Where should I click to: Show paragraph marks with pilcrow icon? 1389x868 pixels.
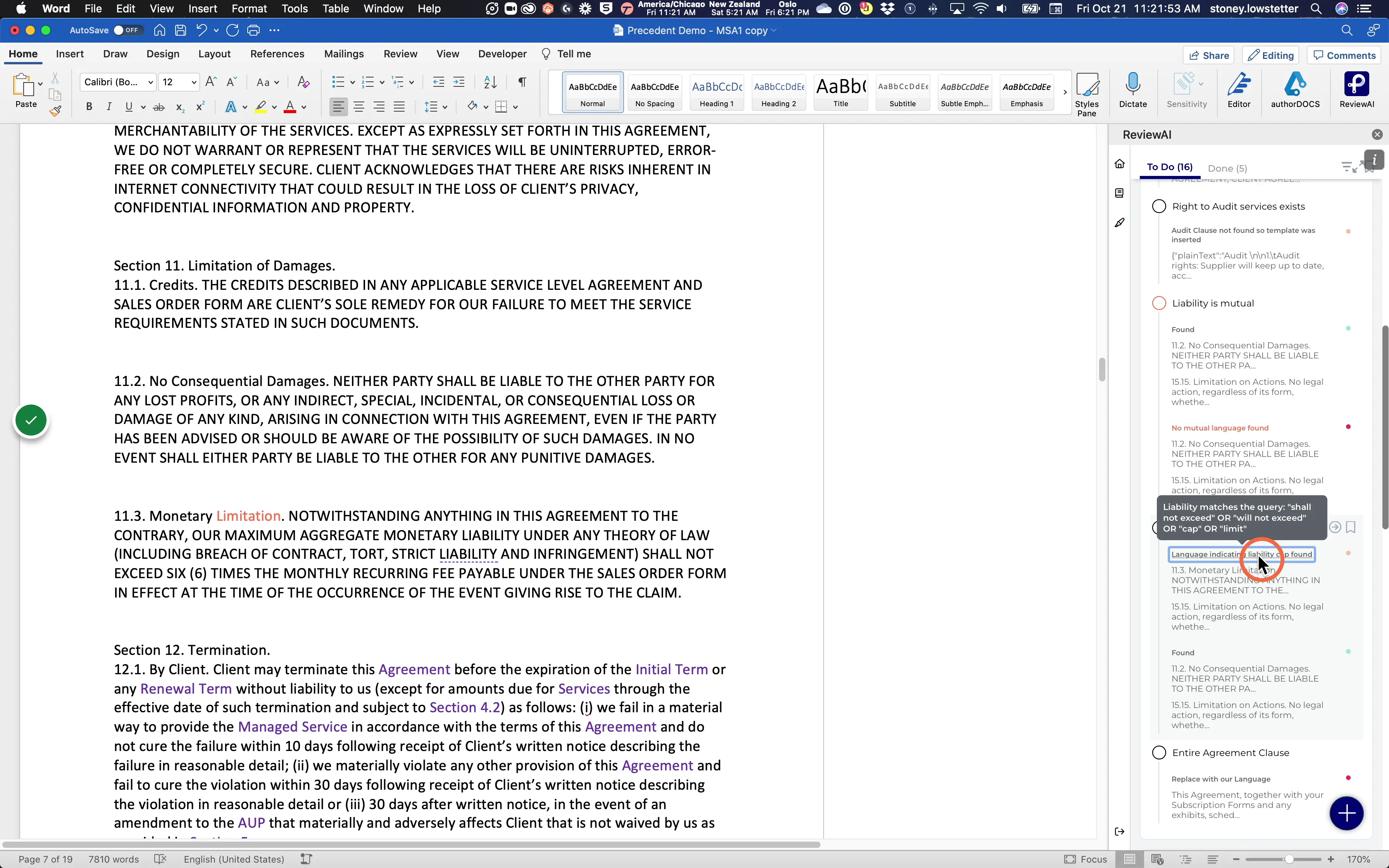[x=522, y=82]
